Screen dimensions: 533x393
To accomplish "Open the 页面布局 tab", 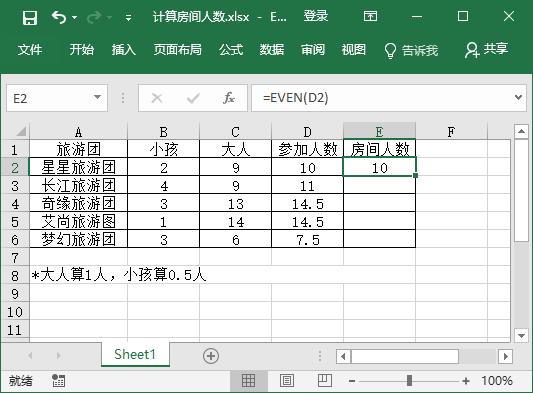I will point(177,50).
